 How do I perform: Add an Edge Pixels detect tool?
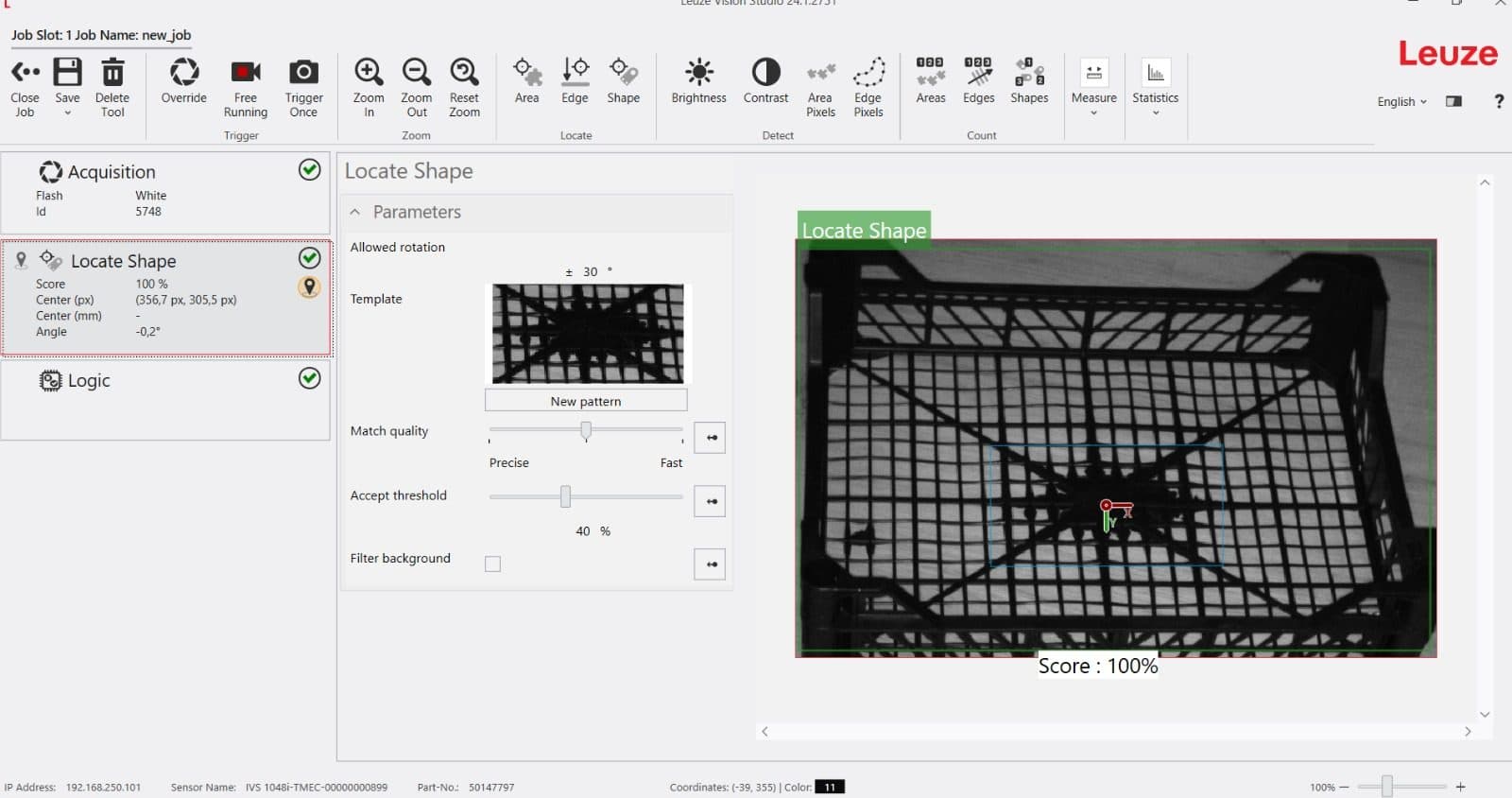[868, 72]
